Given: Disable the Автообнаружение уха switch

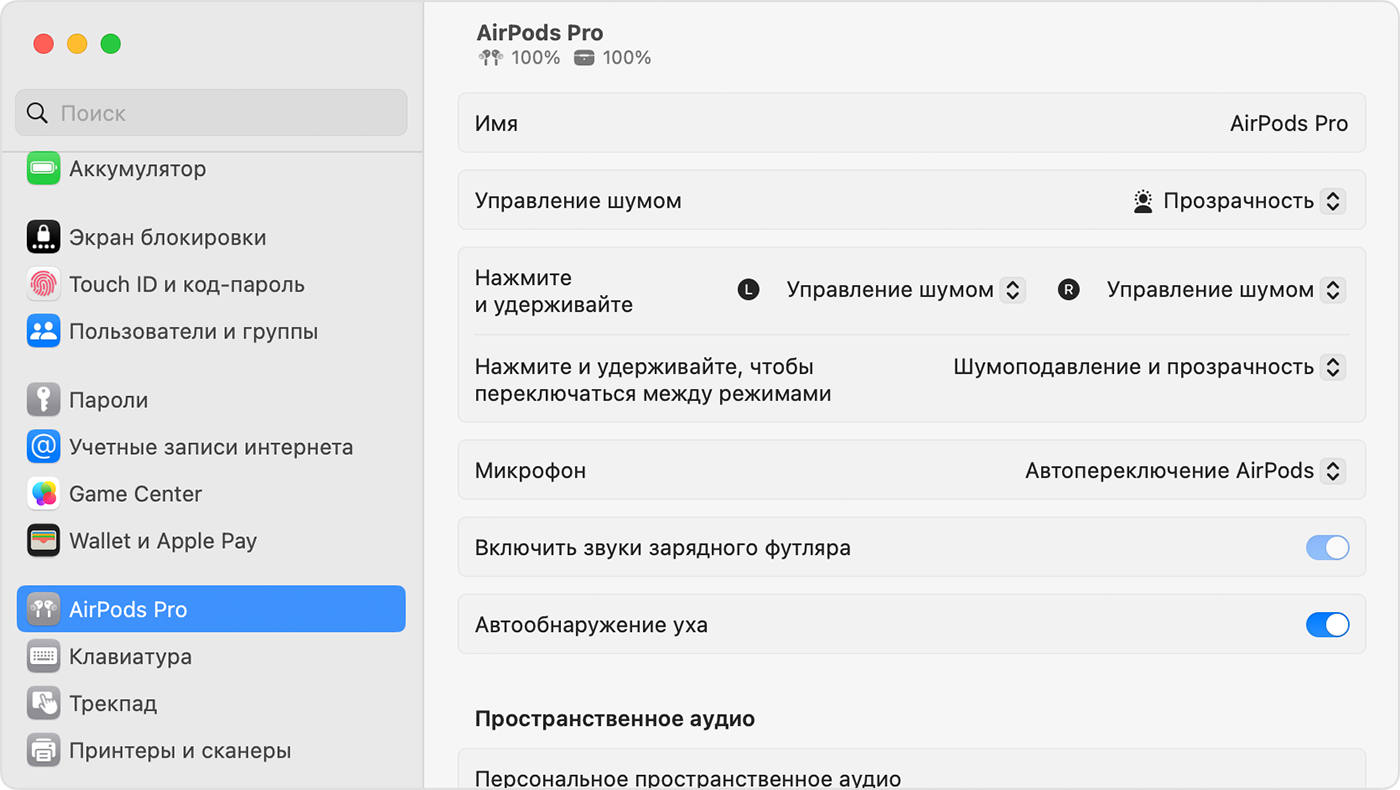Looking at the screenshot, I should (x=1327, y=625).
